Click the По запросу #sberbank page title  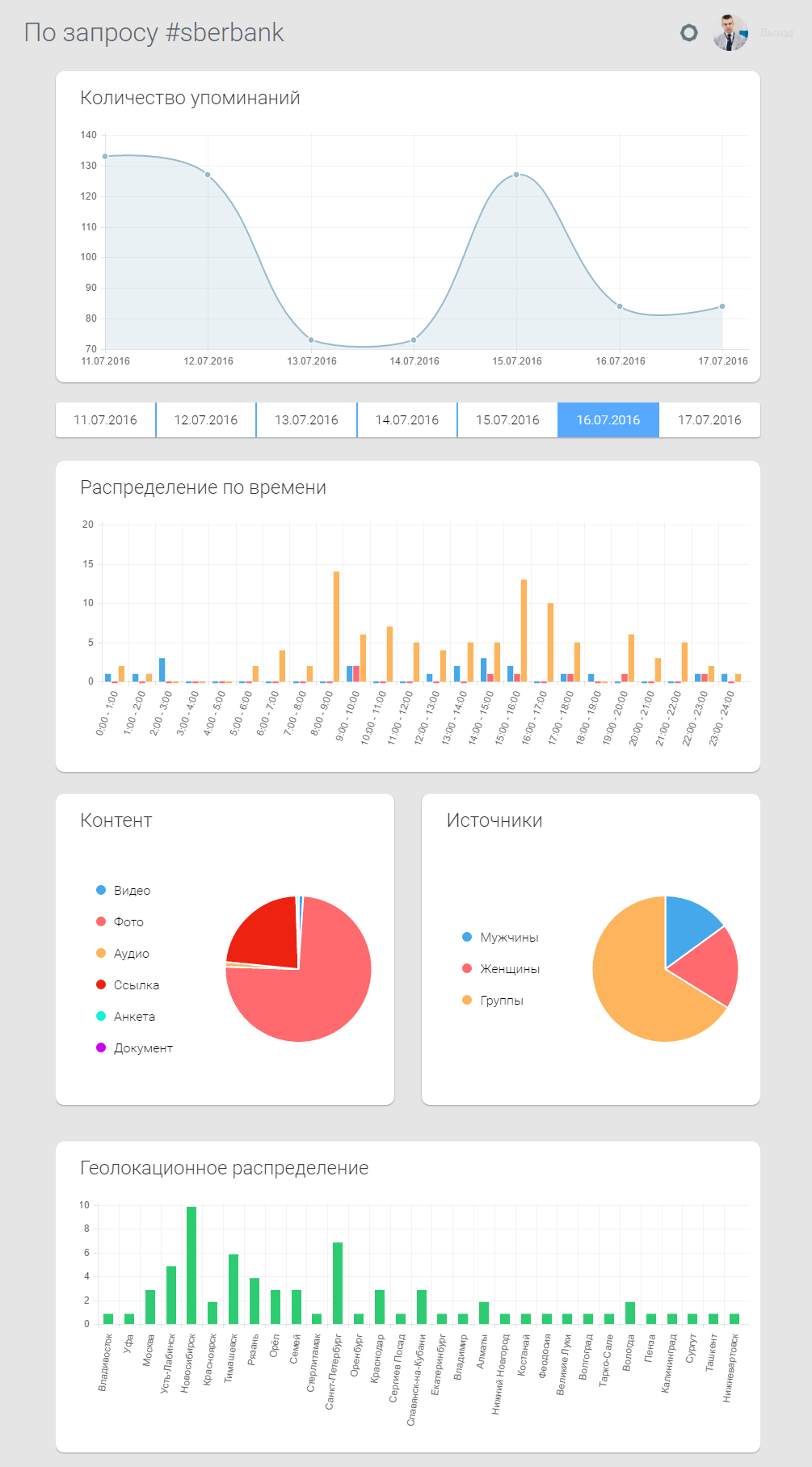click(154, 32)
